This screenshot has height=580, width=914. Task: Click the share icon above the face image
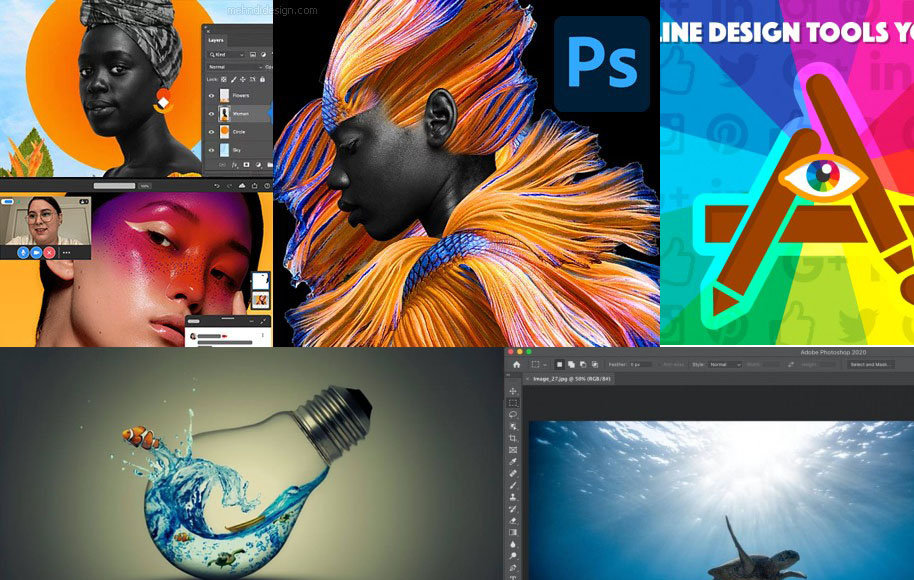(x=254, y=186)
